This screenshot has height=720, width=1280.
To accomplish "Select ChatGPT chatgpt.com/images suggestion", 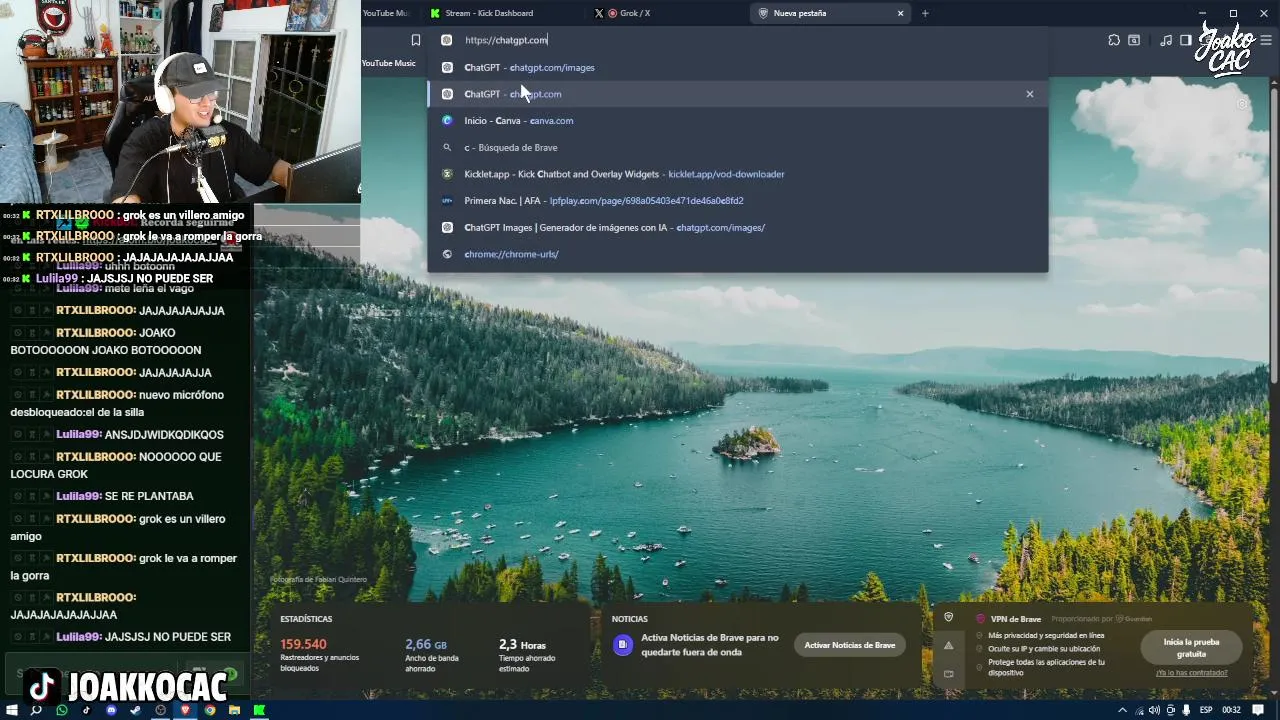I will (x=737, y=67).
